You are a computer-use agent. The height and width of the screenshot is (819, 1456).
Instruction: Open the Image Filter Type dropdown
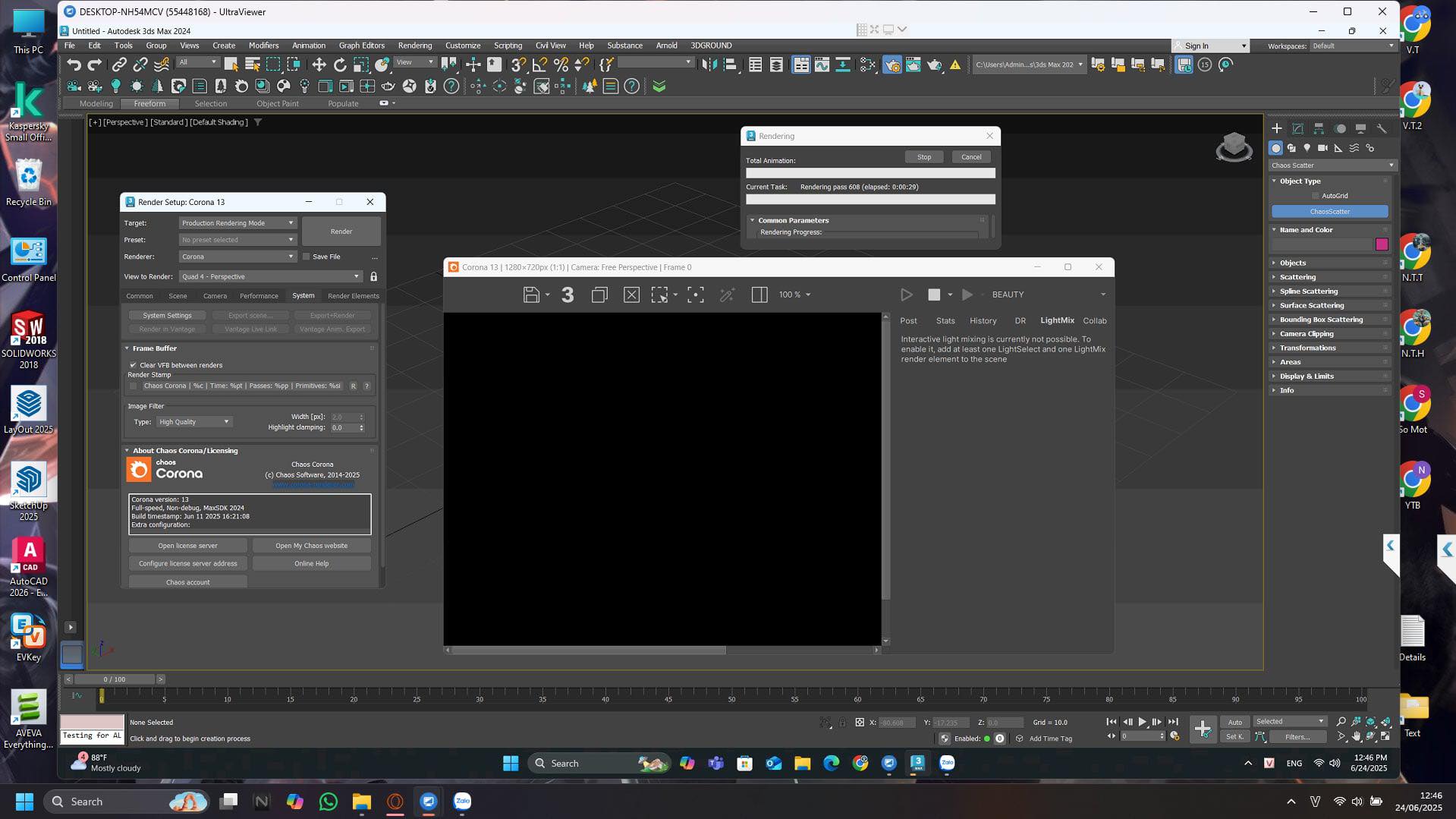point(193,422)
